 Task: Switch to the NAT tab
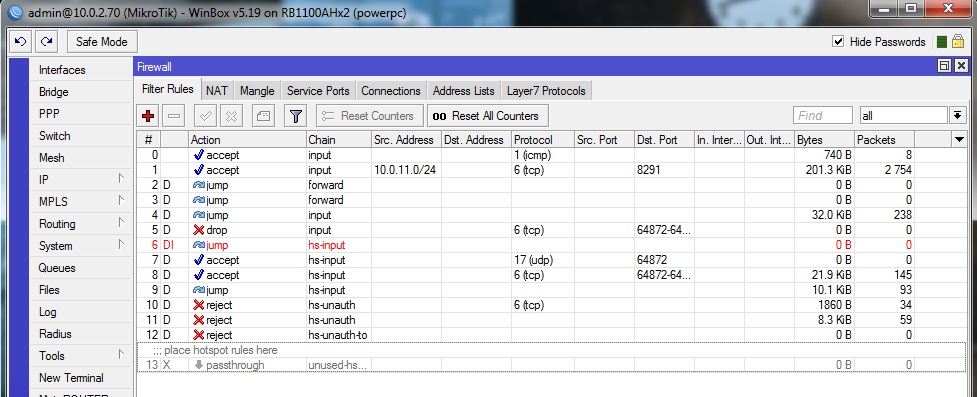[217, 90]
